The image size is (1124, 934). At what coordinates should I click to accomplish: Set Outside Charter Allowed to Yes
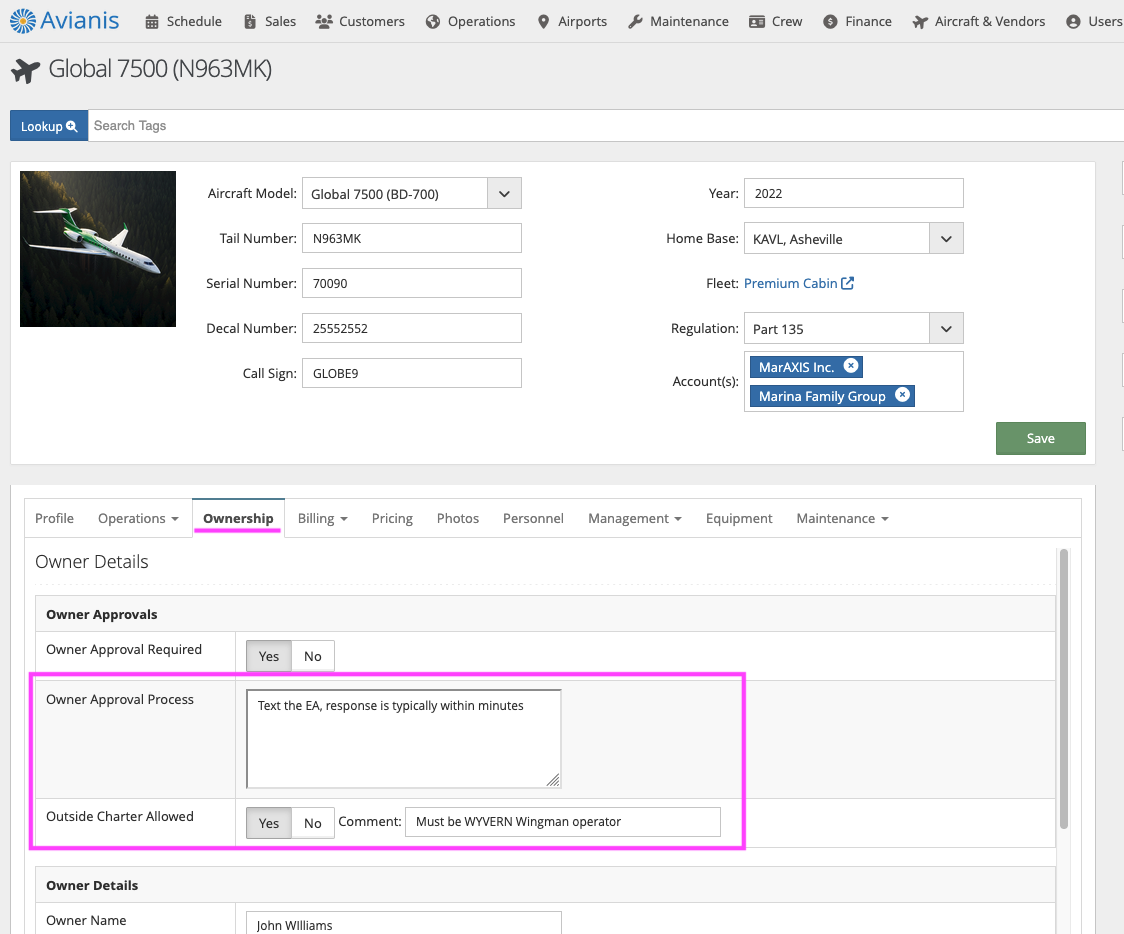pyautogui.click(x=269, y=823)
